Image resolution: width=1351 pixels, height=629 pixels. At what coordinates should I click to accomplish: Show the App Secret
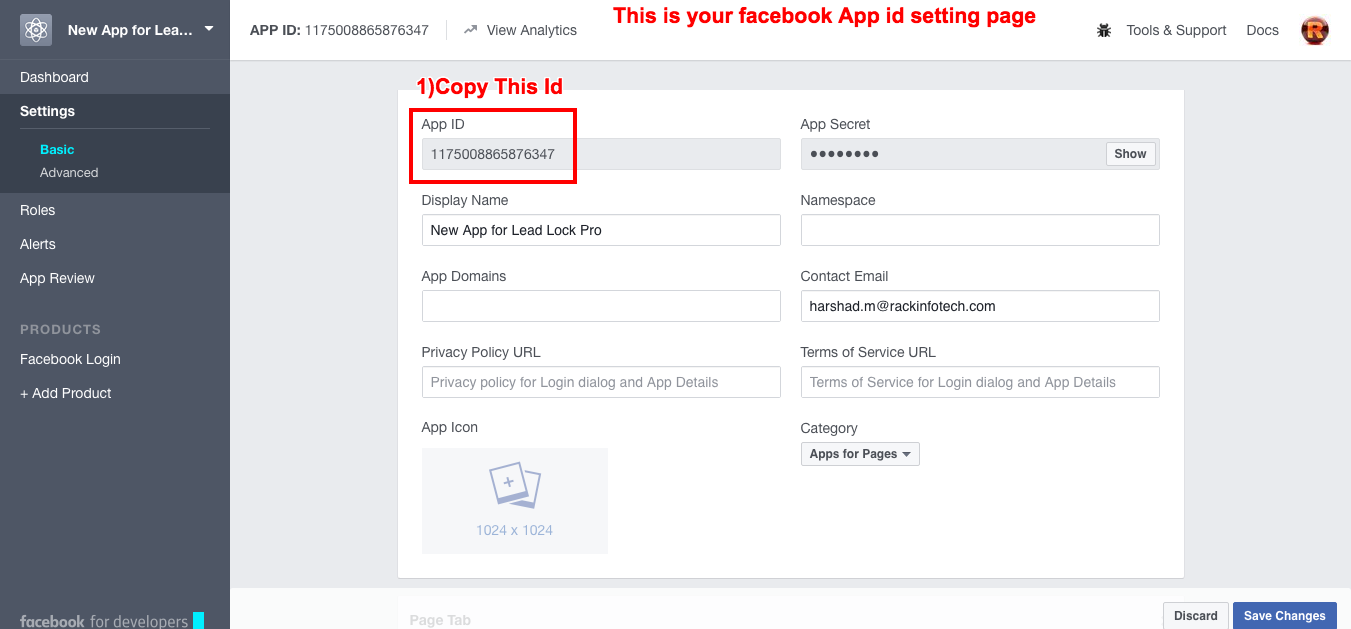1130,154
